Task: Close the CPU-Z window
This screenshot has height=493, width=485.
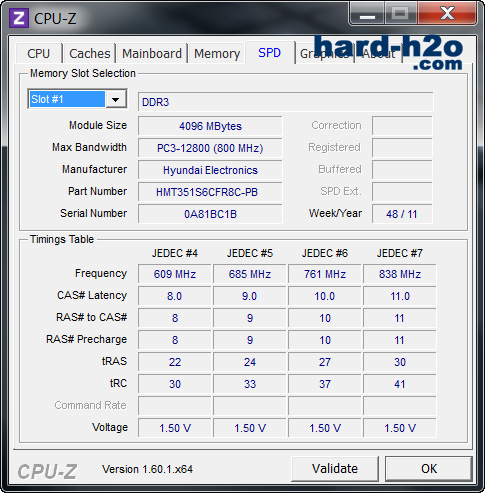Action: tap(447, 13)
